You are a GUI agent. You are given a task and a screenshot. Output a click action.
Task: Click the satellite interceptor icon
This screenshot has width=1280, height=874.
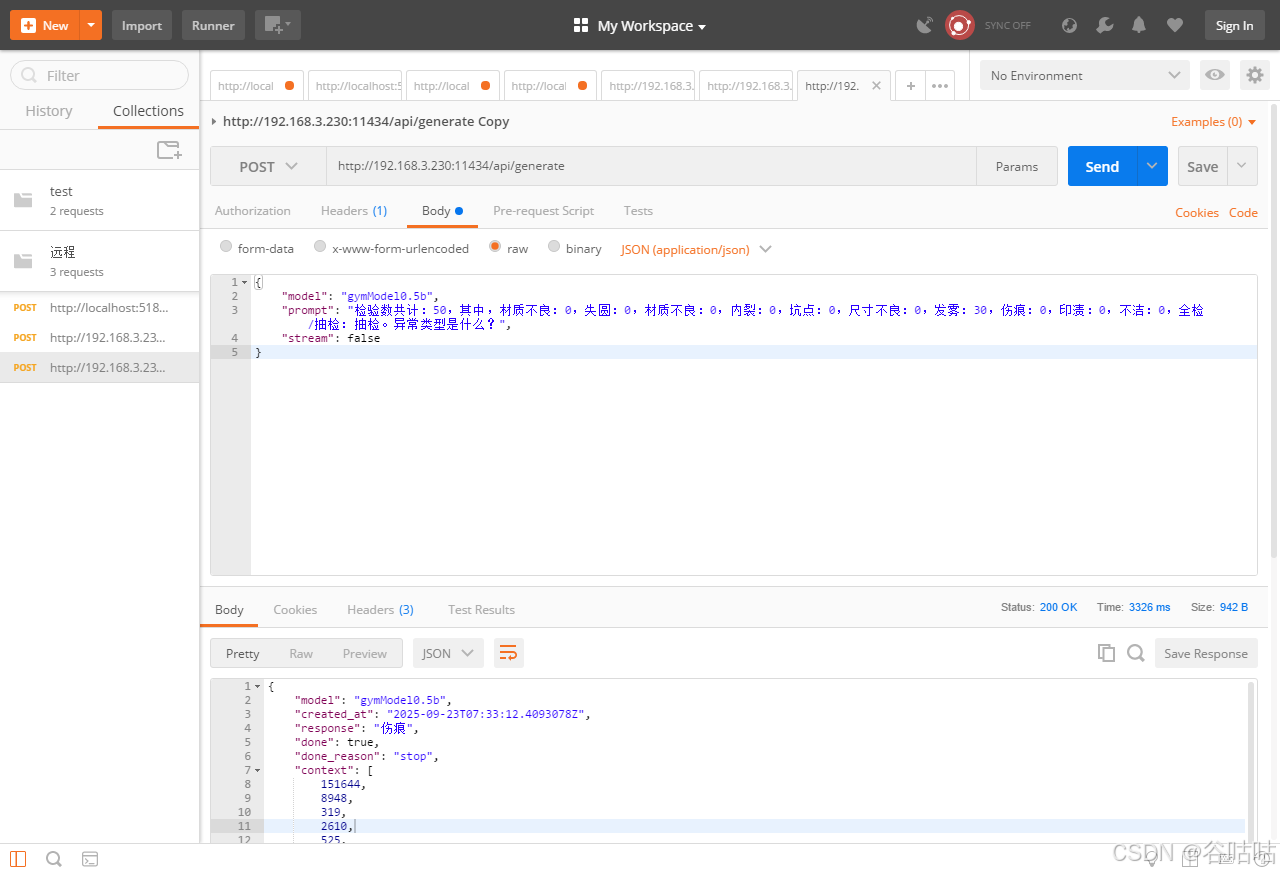point(925,26)
